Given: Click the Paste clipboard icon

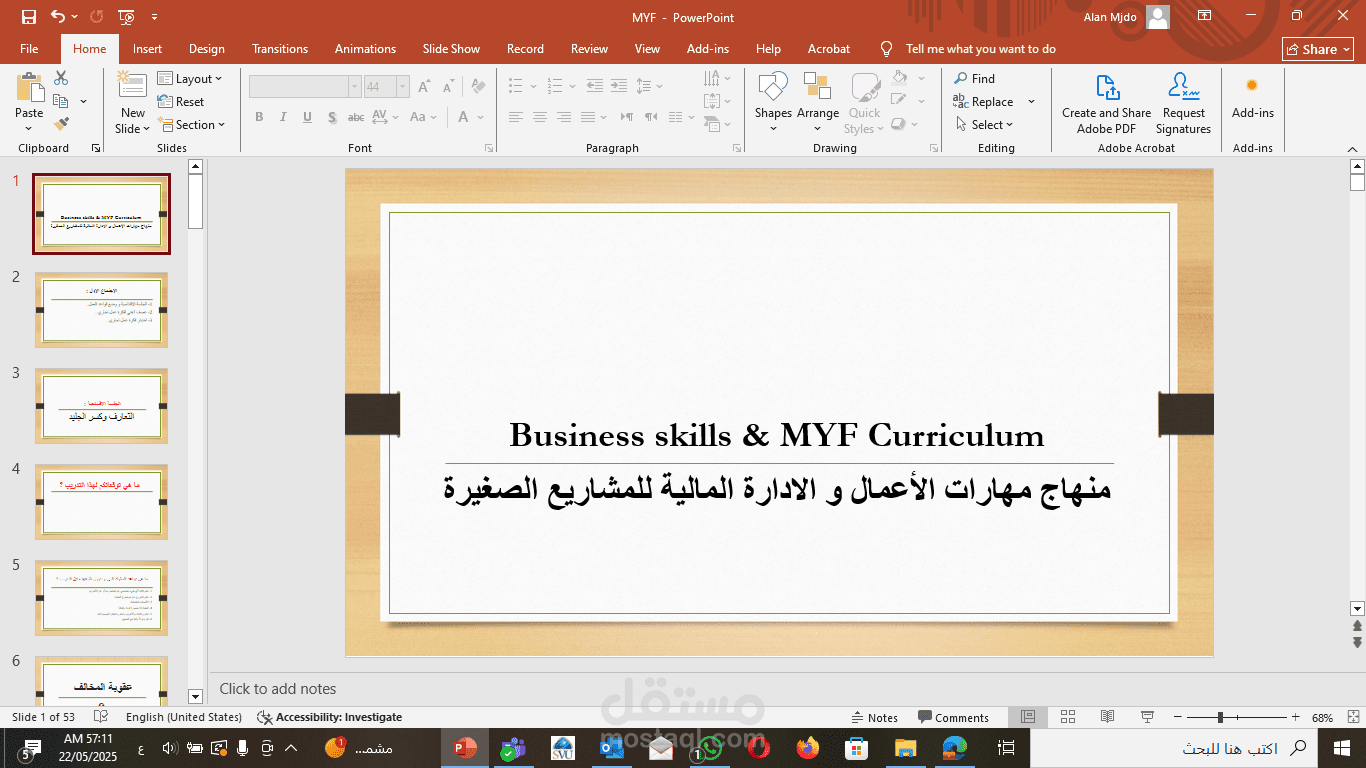Looking at the screenshot, I should [x=29, y=88].
